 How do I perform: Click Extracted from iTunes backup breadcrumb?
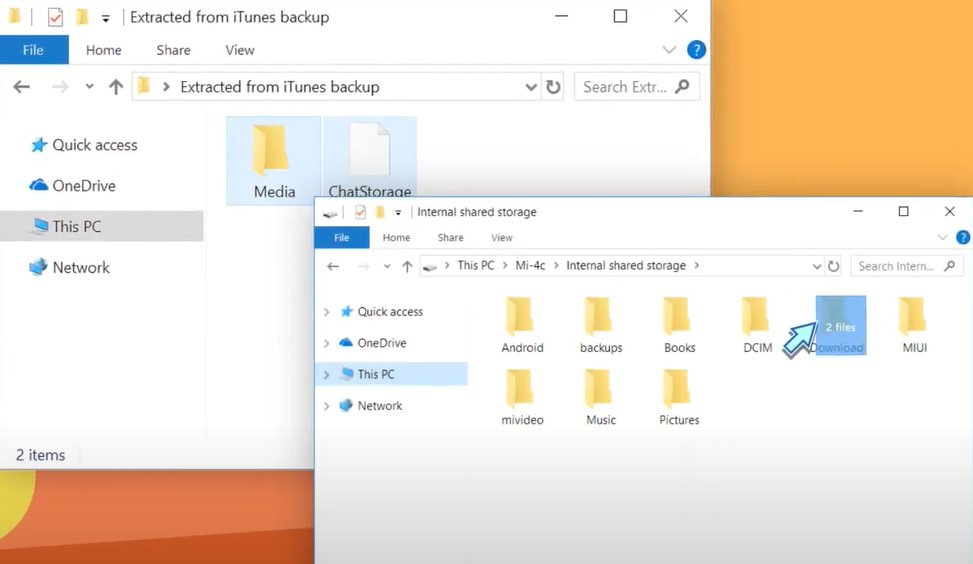pyautogui.click(x=280, y=87)
